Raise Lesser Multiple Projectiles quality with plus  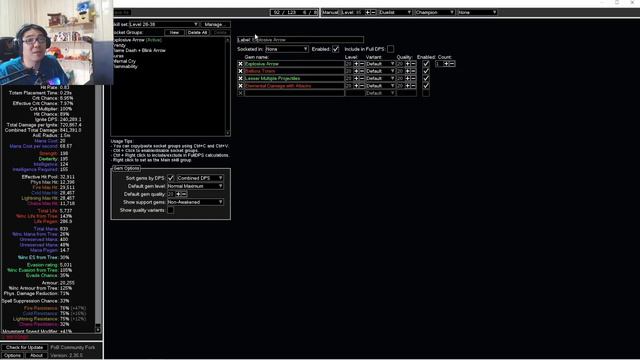pyautogui.click(x=408, y=78)
